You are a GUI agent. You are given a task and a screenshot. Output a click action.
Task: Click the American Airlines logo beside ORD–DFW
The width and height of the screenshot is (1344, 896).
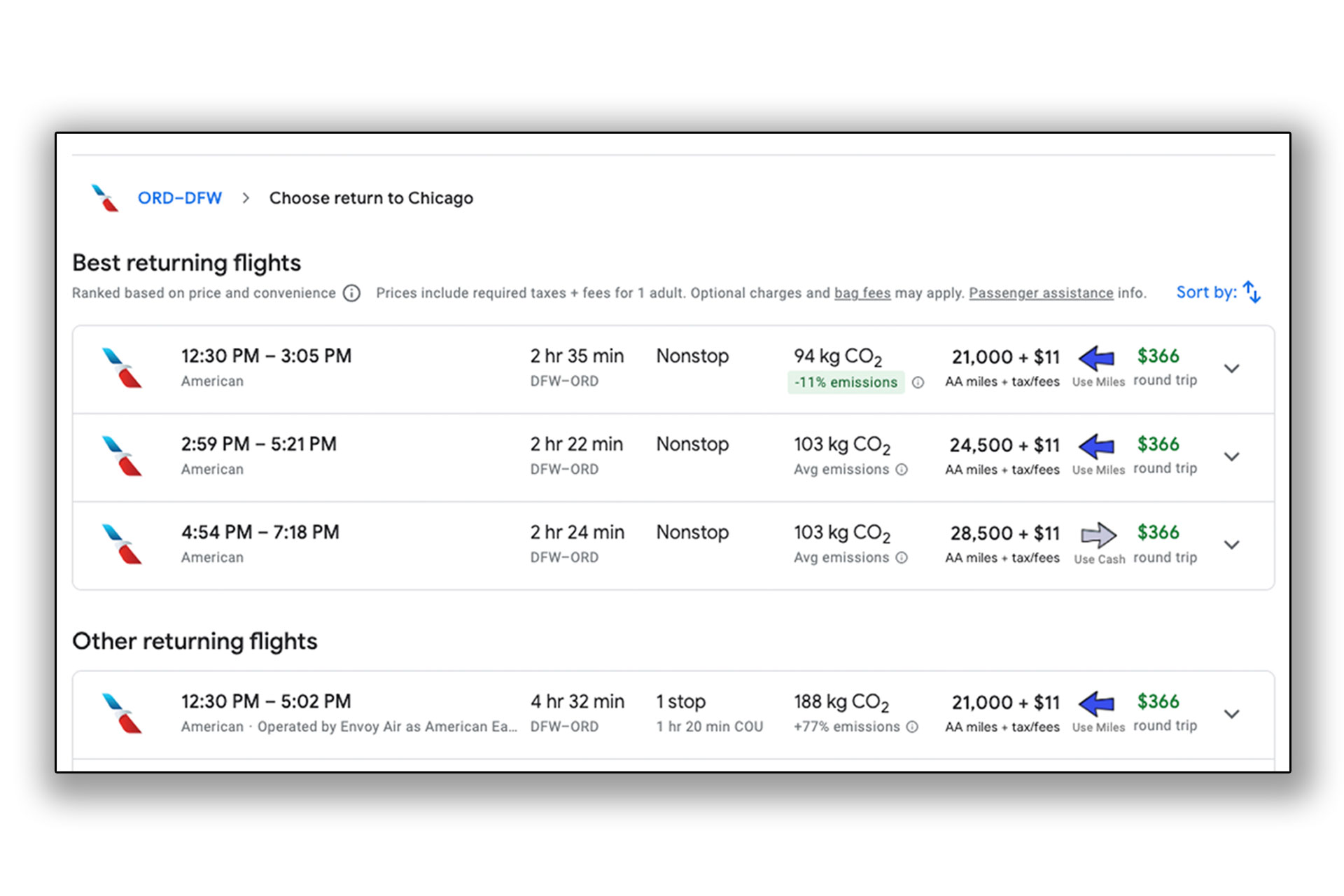(x=105, y=198)
